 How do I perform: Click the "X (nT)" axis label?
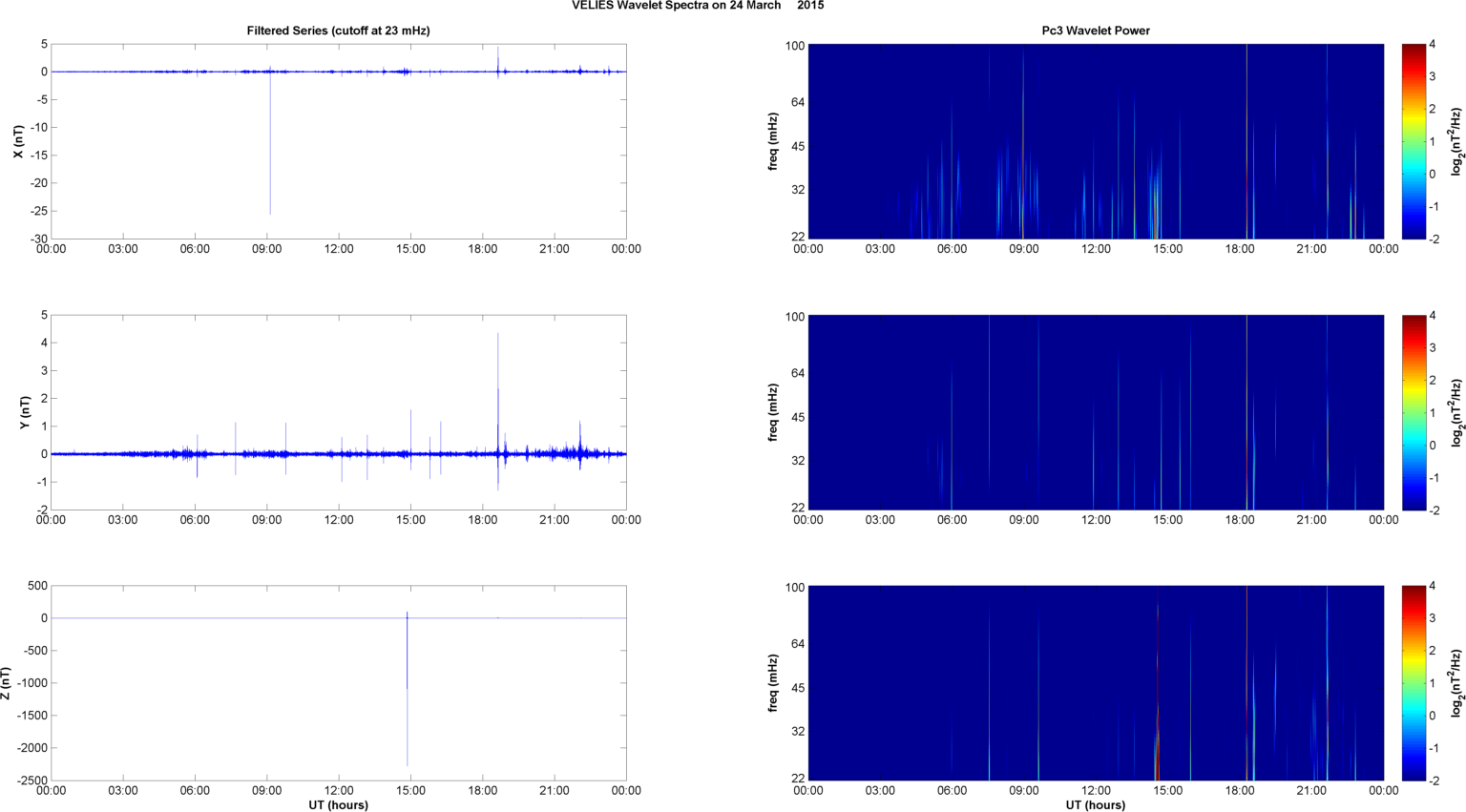pyautogui.click(x=17, y=141)
